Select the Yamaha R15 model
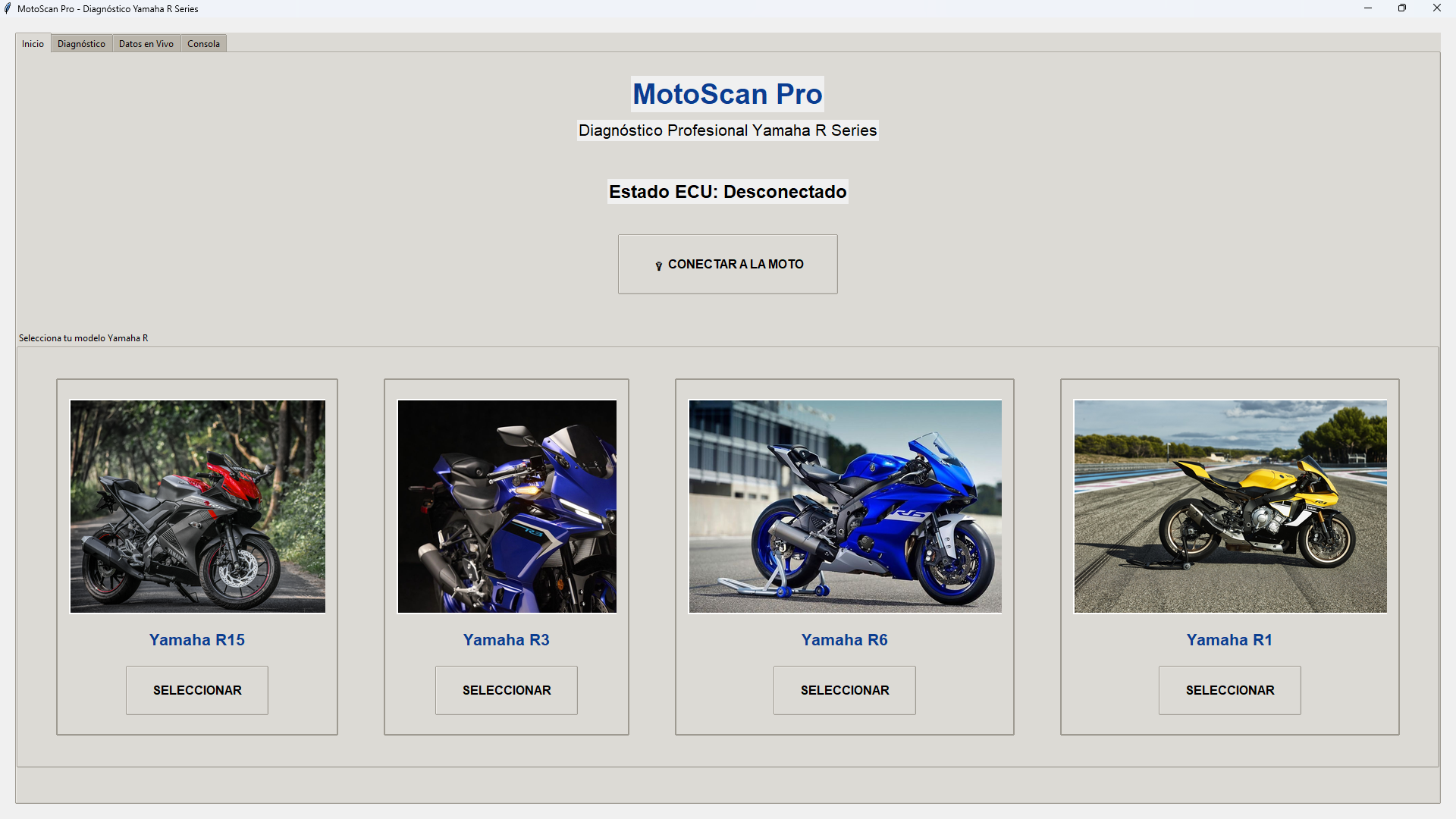 tap(196, 690)
